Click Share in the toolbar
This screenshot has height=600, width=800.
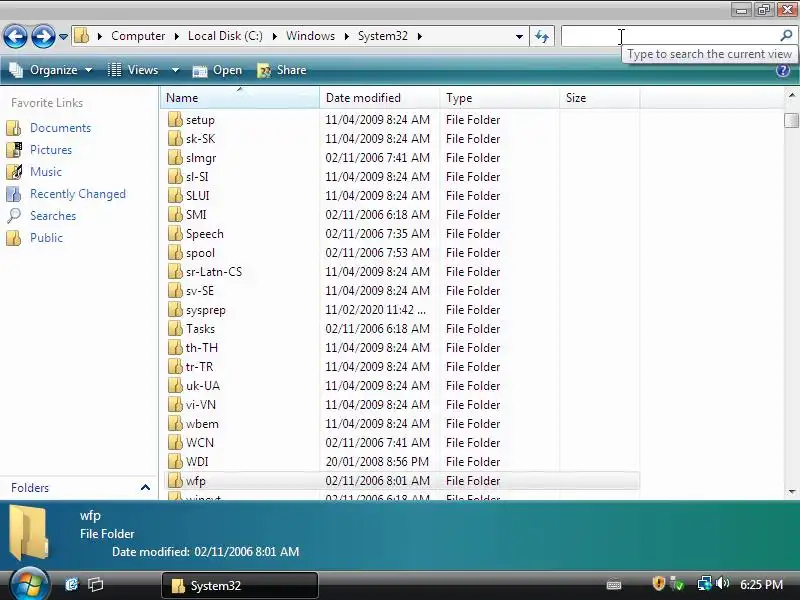(x=282, y=70)
